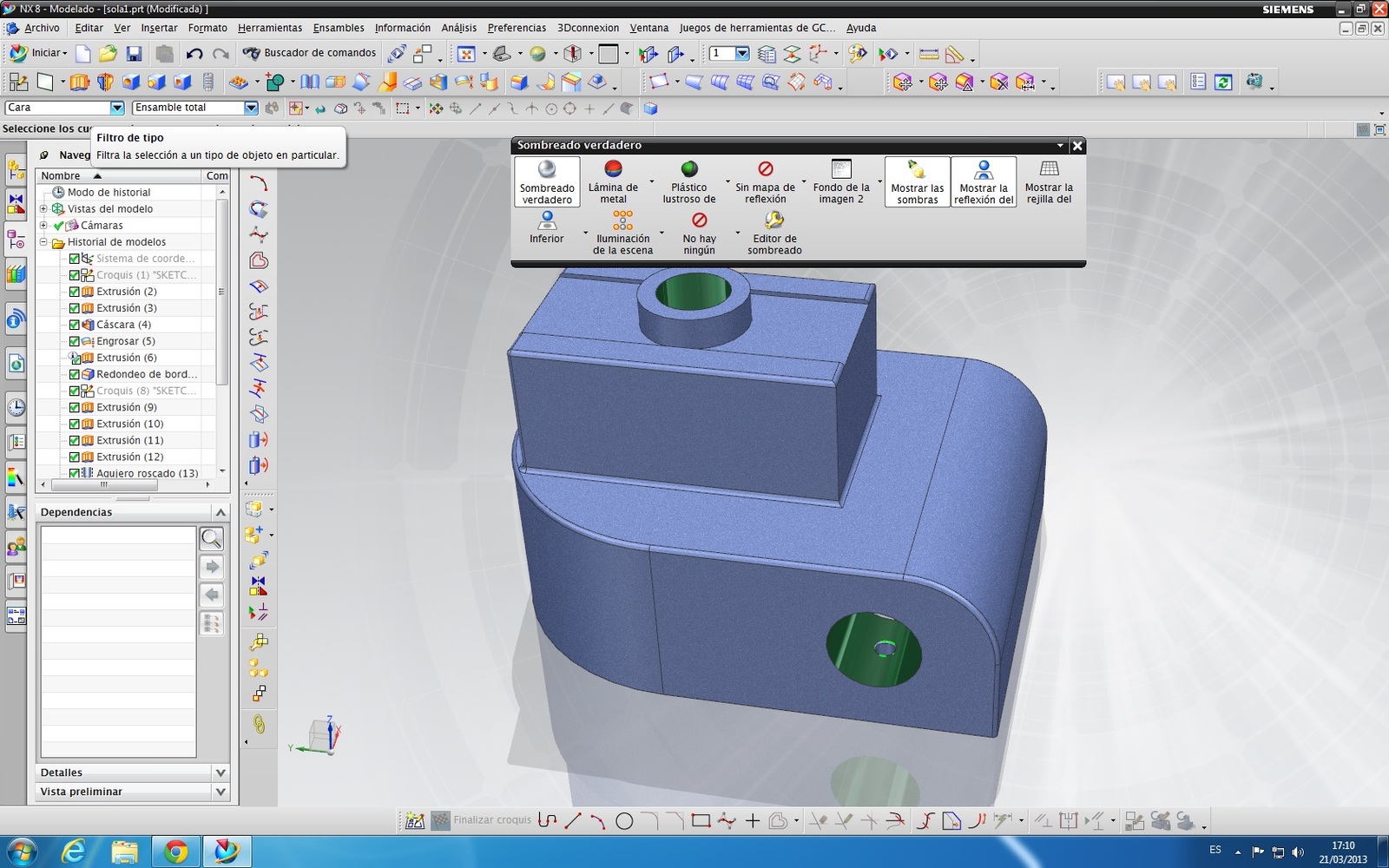The width and height of the screenshot is (1389, 868).
Task: Click the Save disk icon in toolbar
Action: 134,54
